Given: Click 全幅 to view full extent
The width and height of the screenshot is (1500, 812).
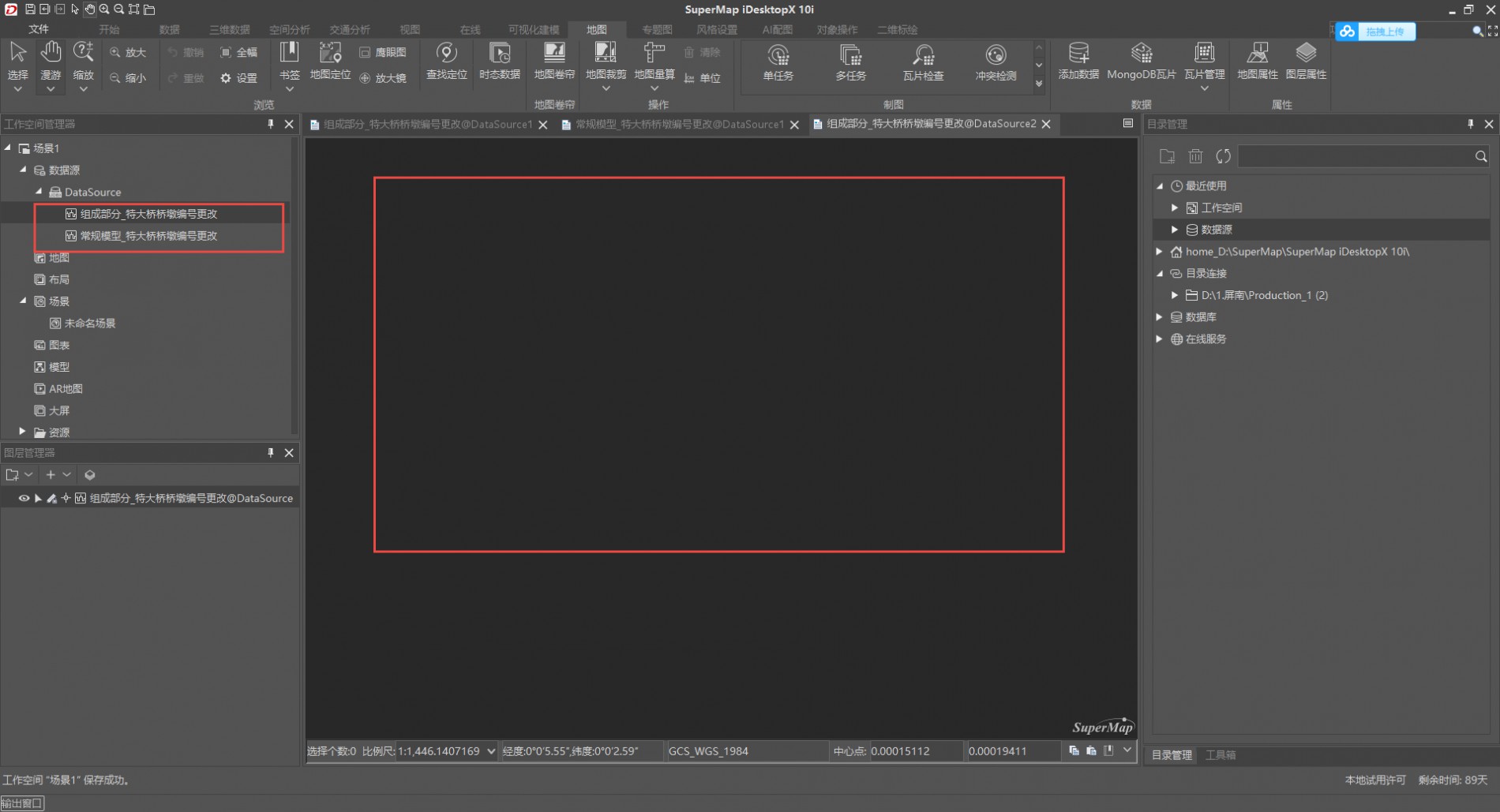Looking at the screenshot, I should tap(238, 52).
